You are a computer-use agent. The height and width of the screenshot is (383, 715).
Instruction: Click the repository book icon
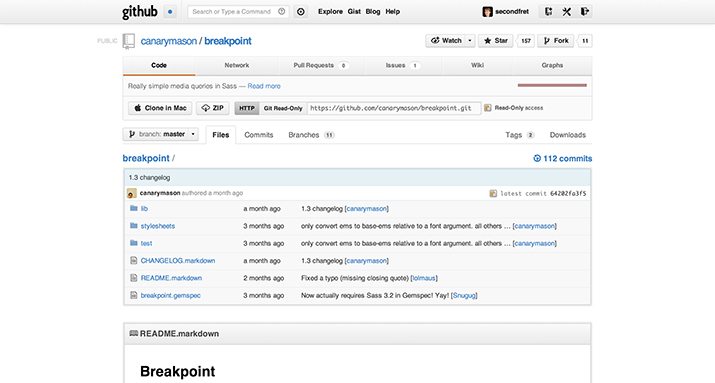click(129, 41)
